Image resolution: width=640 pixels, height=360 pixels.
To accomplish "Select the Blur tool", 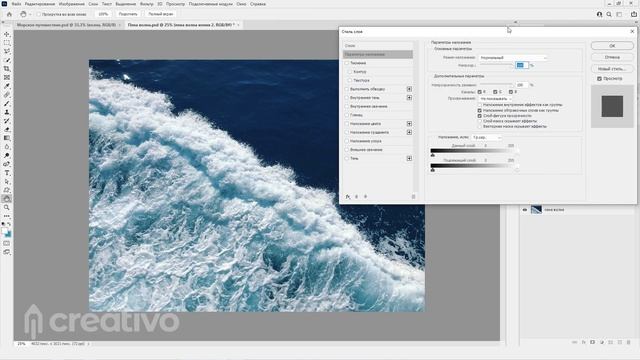I will pyautogui.click(x=7, y=147).
